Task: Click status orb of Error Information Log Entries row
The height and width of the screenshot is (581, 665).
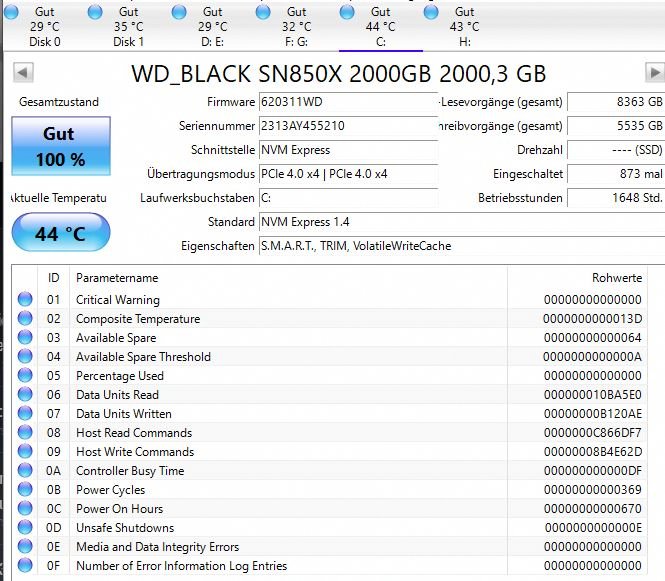Action: click(x=25, y=565)
